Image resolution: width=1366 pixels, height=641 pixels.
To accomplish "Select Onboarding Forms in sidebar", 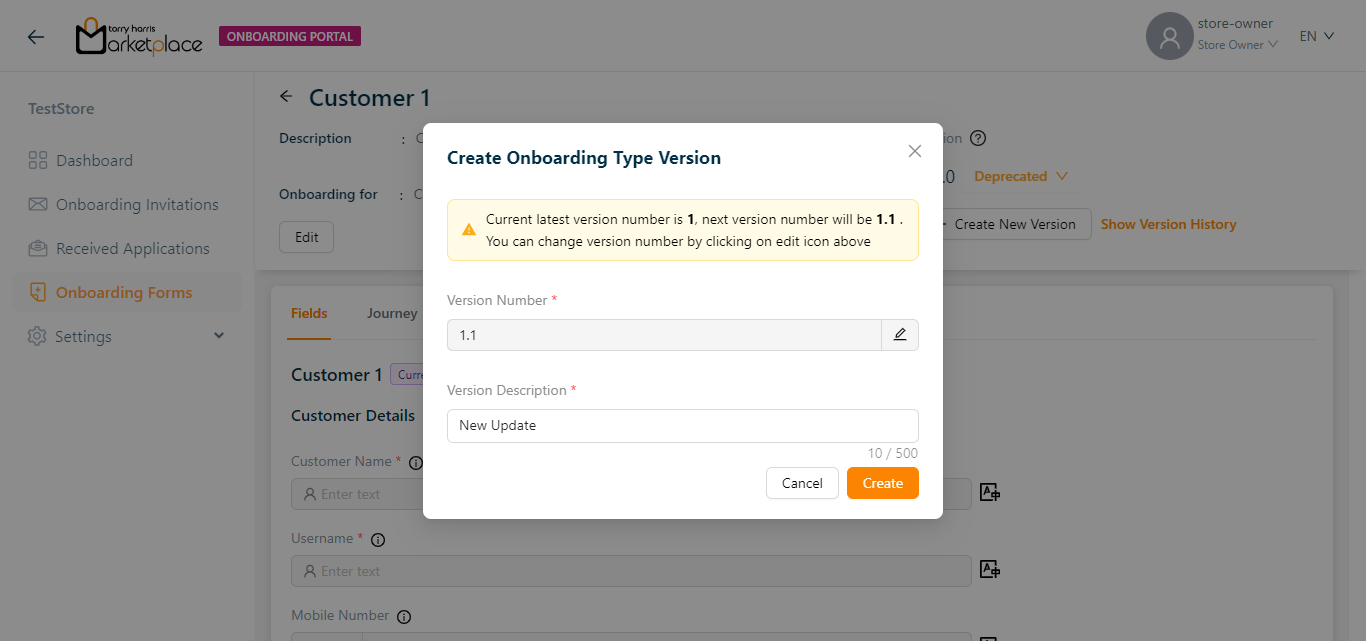I will [x=124, y=293].
